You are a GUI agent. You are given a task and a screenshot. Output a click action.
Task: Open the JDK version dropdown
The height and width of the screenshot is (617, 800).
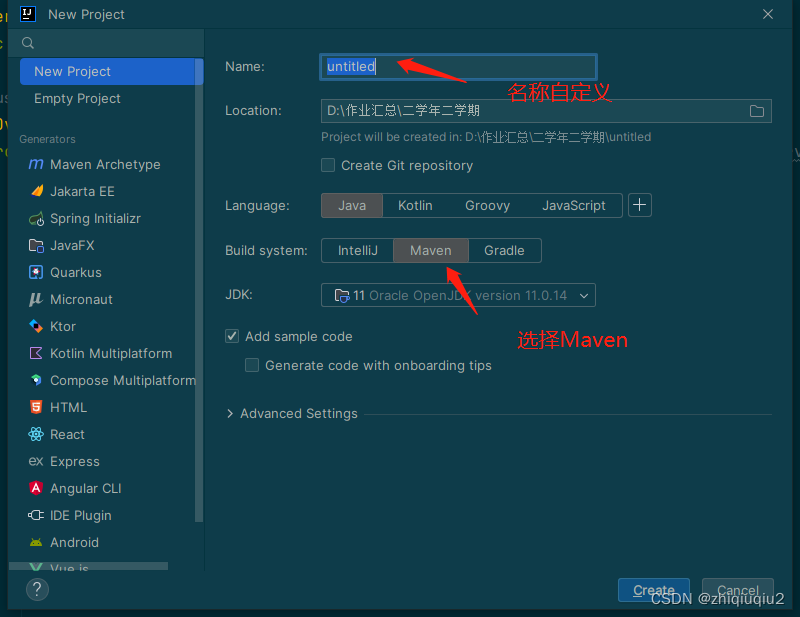click(x=458, y=295)
